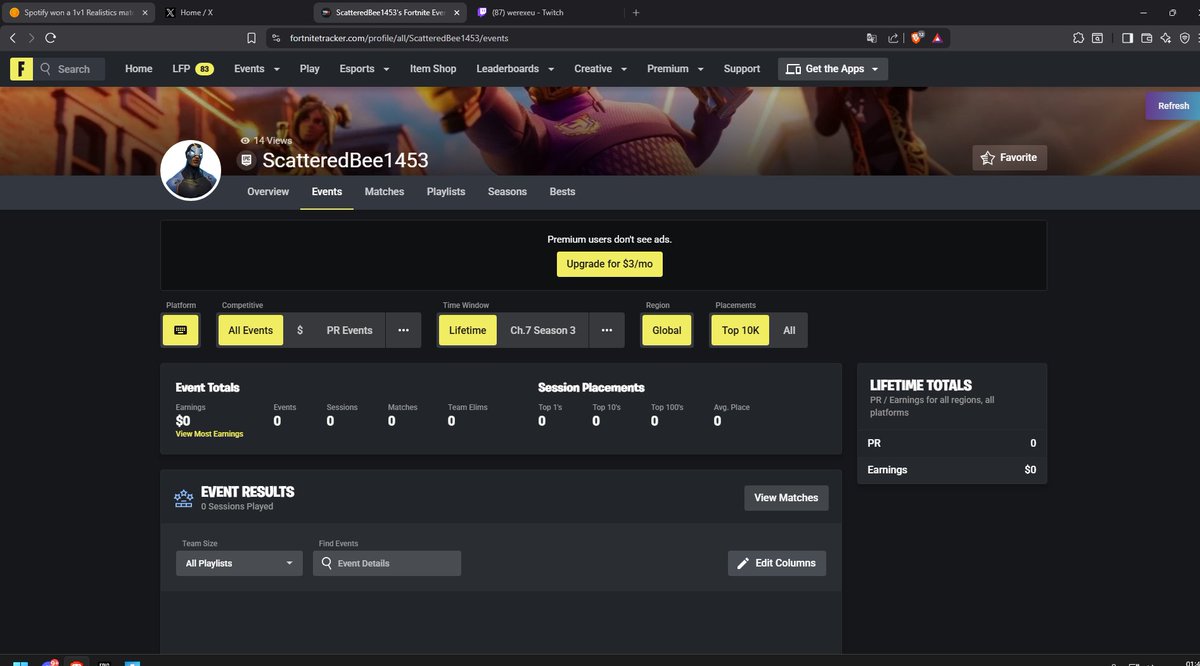Expand more competitive filter options ellipsis

(x=403, y=330)
